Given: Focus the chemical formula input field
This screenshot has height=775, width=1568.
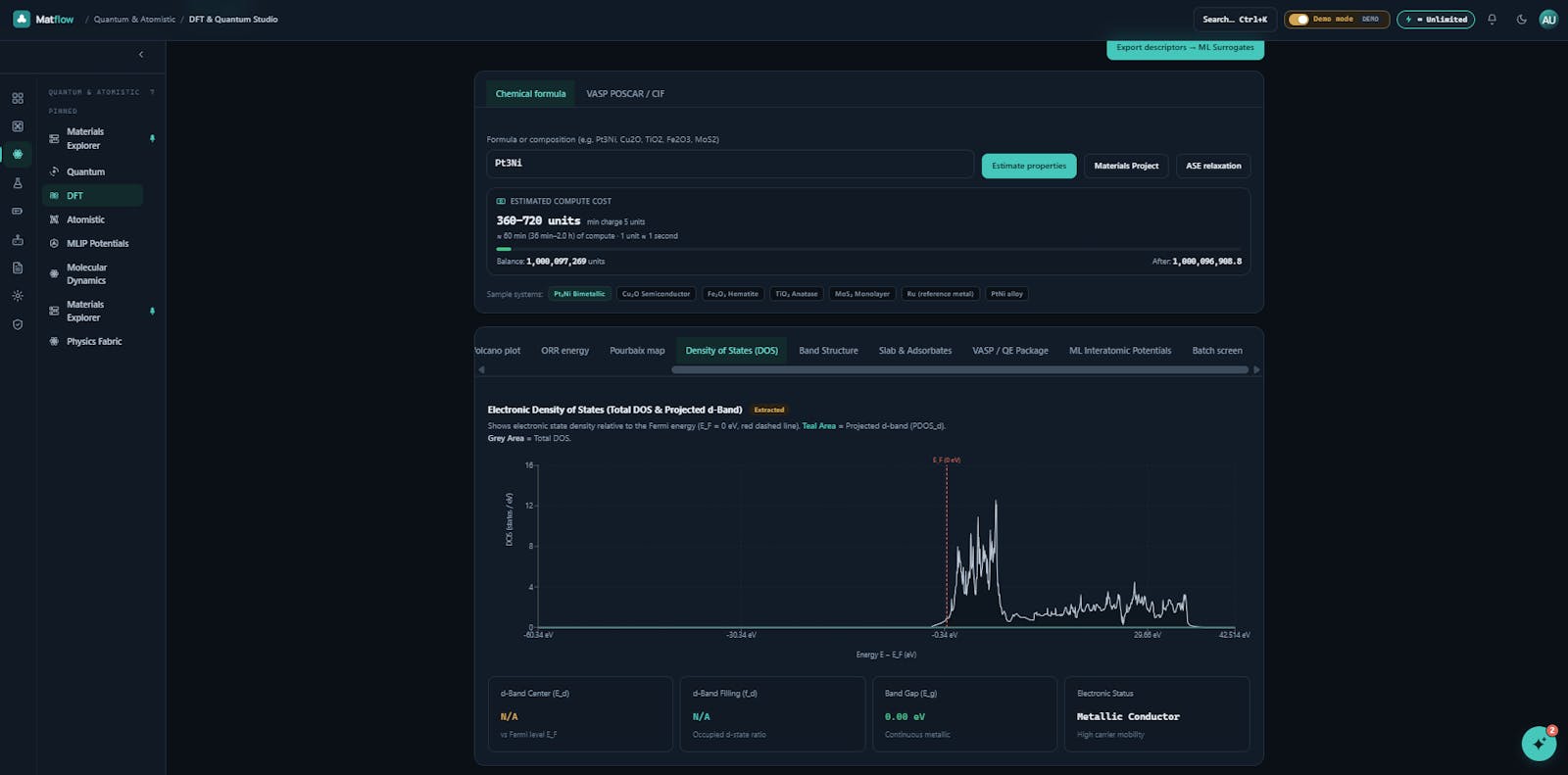Looking at the screenshot, I should pyautogui.click(x=730, y=164).
